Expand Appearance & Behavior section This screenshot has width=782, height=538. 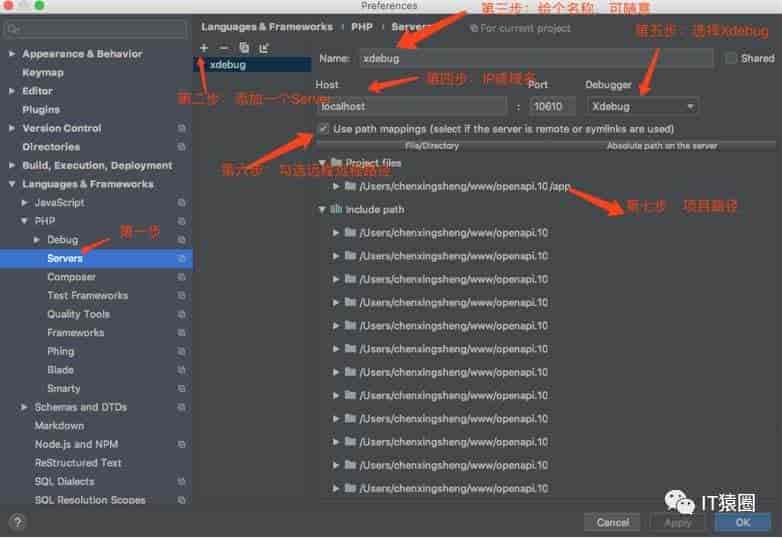pyautogui.click(x=11, y=54)
